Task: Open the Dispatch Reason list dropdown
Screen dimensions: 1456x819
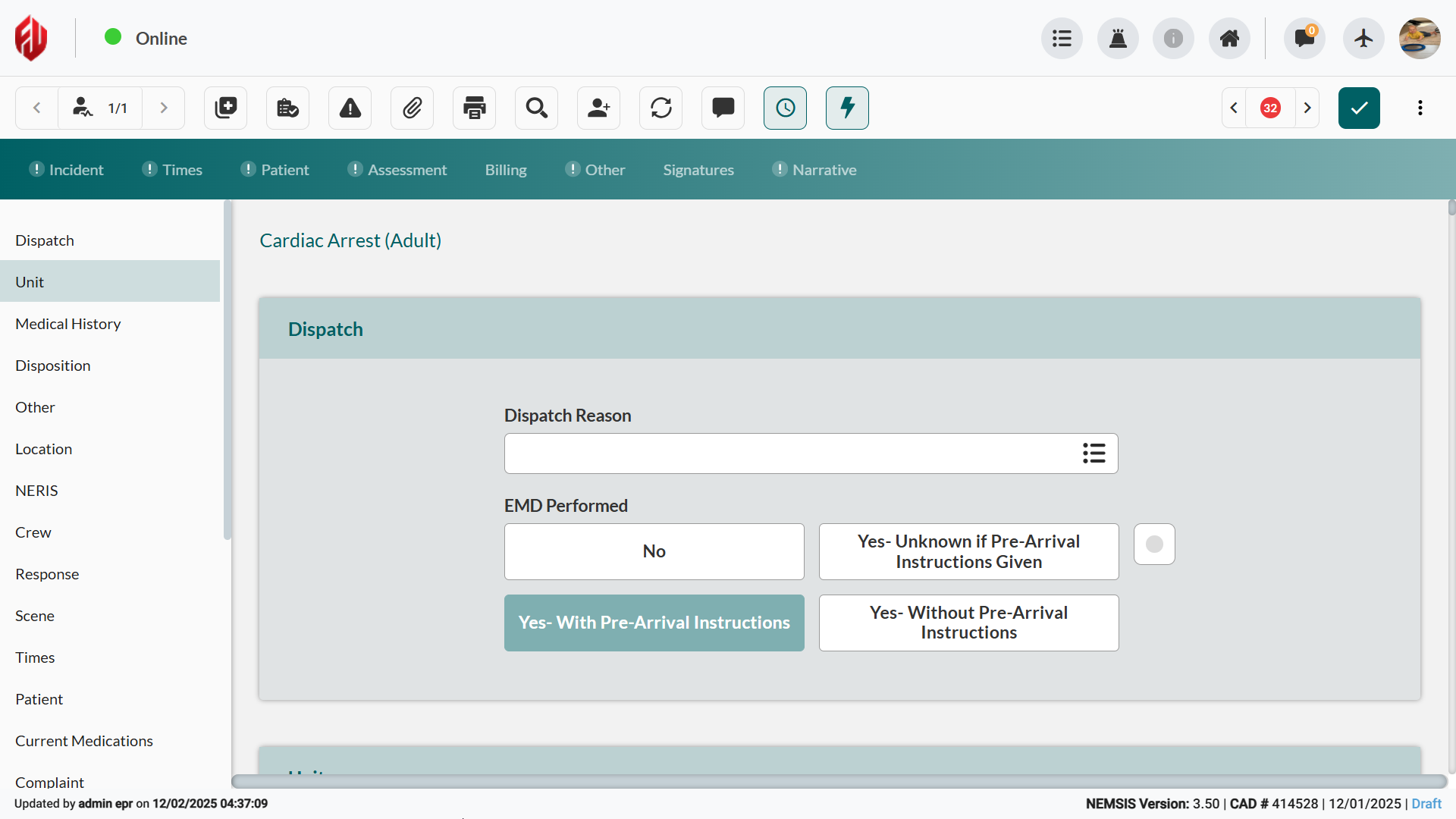Action: (x=1094, y=453)
